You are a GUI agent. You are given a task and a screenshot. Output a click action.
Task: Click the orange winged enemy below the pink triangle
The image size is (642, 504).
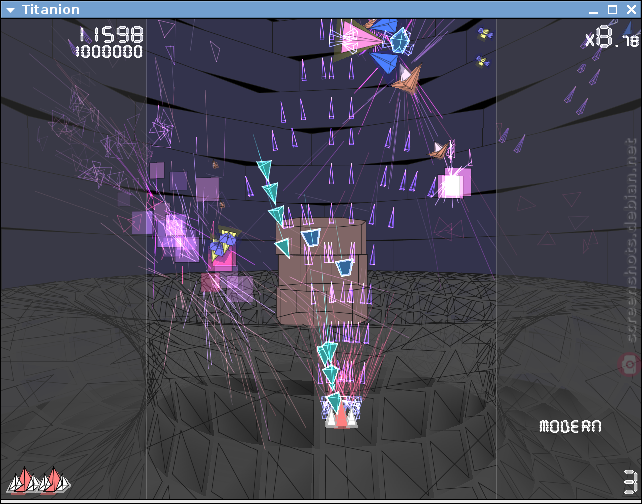408,79
